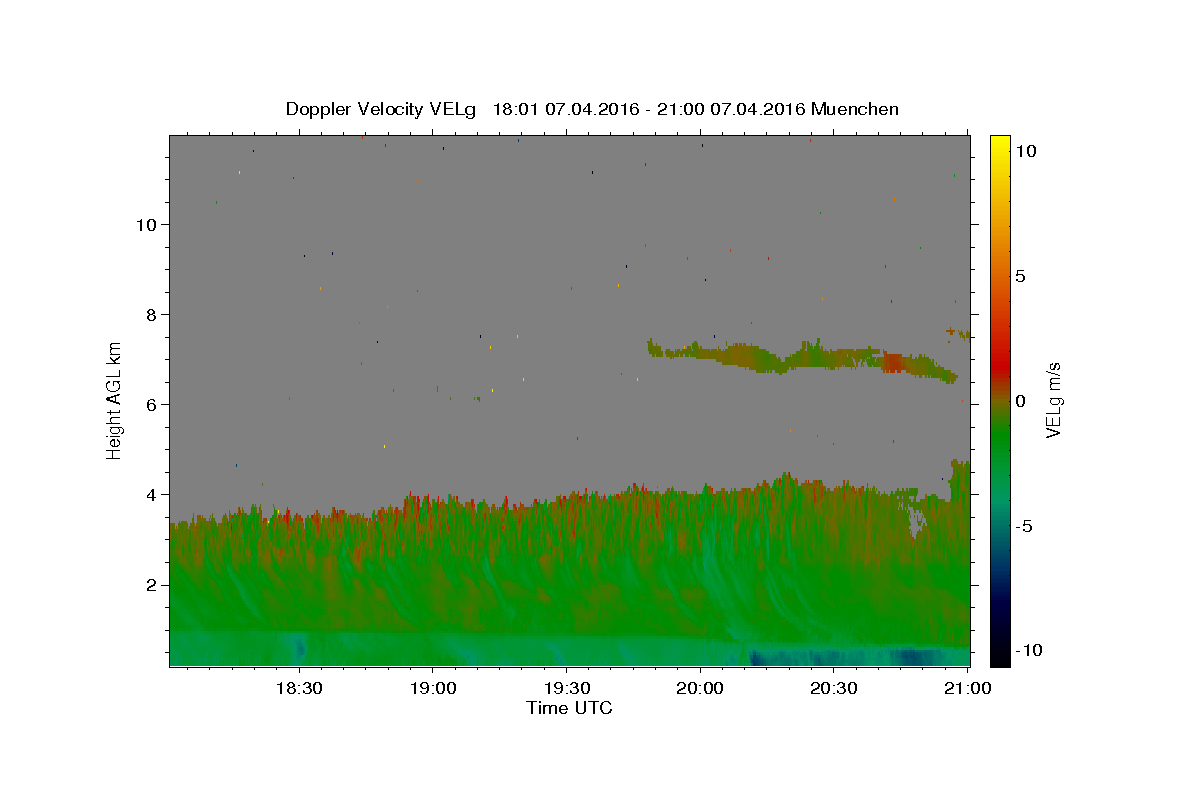
Task: Click the 'Height AGL km' axis title
Action: tap(114, 400)
